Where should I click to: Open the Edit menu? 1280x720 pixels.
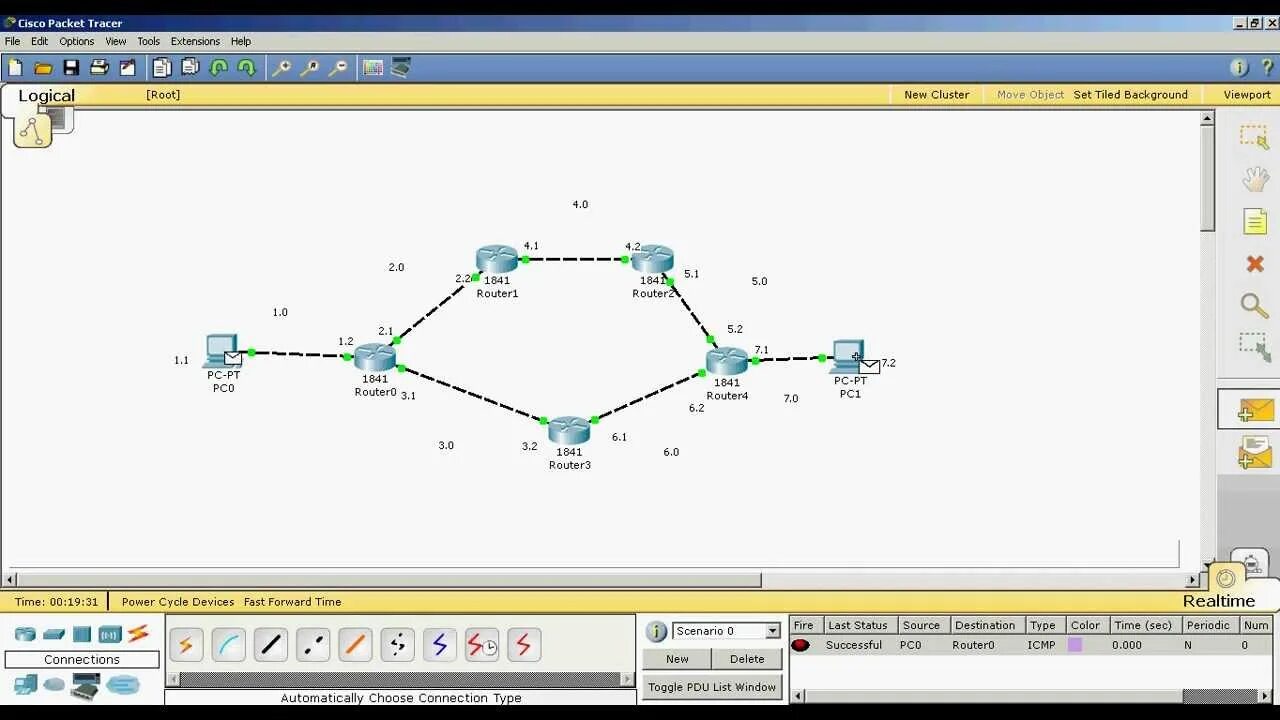point(39,41)
